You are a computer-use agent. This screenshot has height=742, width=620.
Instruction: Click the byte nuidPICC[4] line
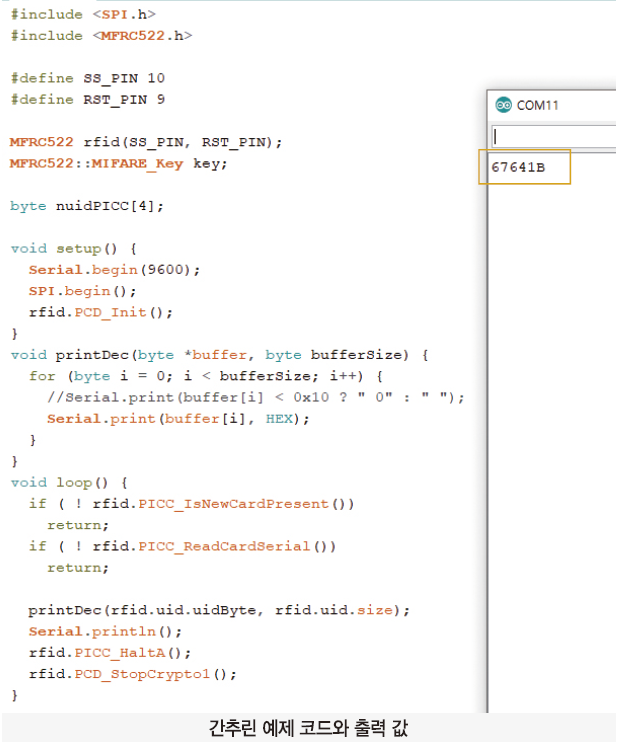pyautogui.click(x=87, y=206)
